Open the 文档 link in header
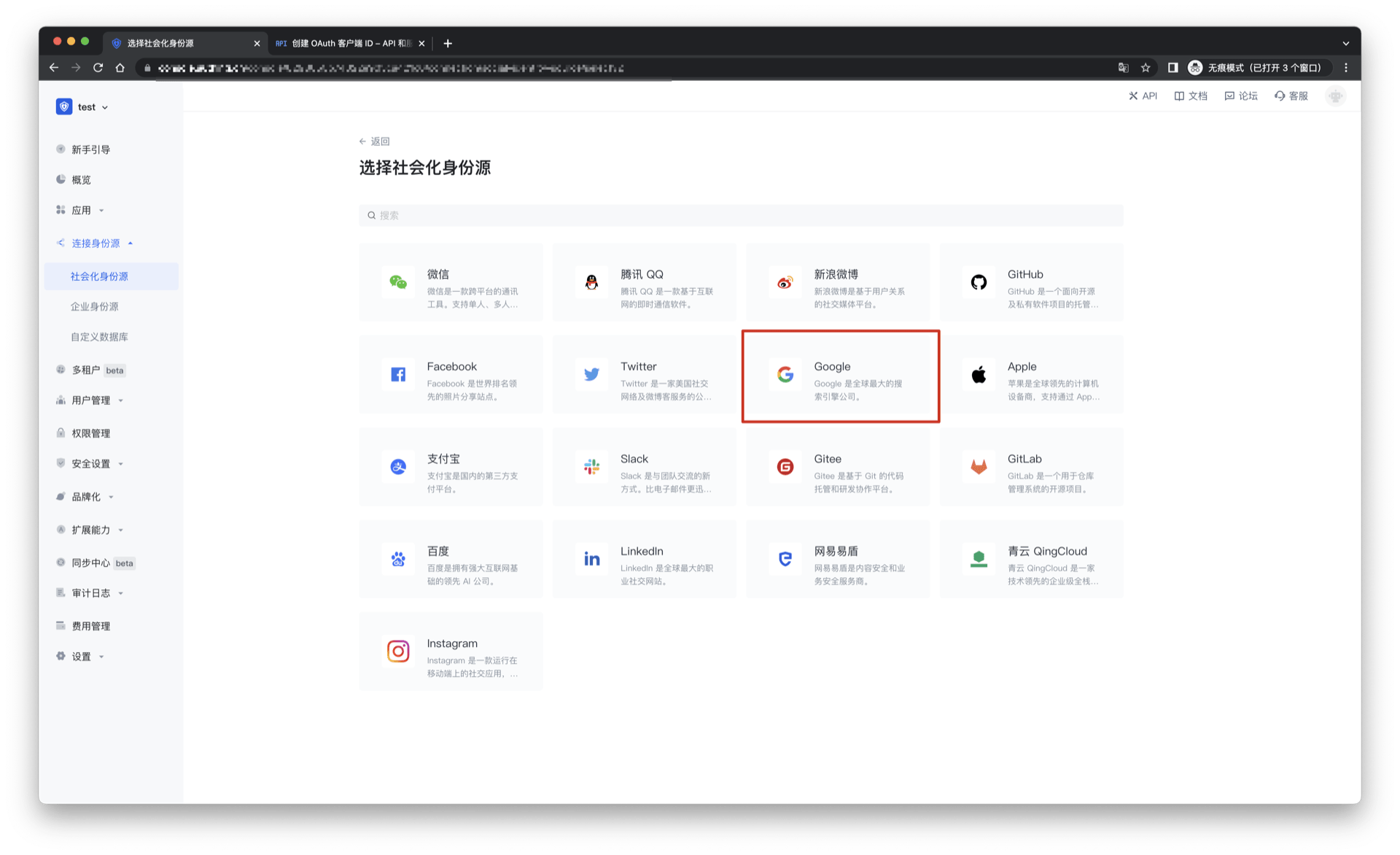The height and width of the screenshot is (855, 1400). pyautogui.click(x=1191, y=96)
